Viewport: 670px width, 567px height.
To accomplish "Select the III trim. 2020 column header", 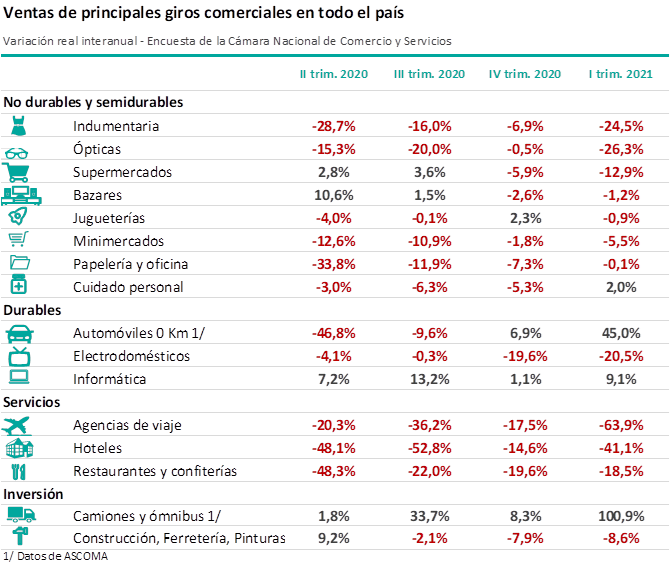I will point(429,74).
